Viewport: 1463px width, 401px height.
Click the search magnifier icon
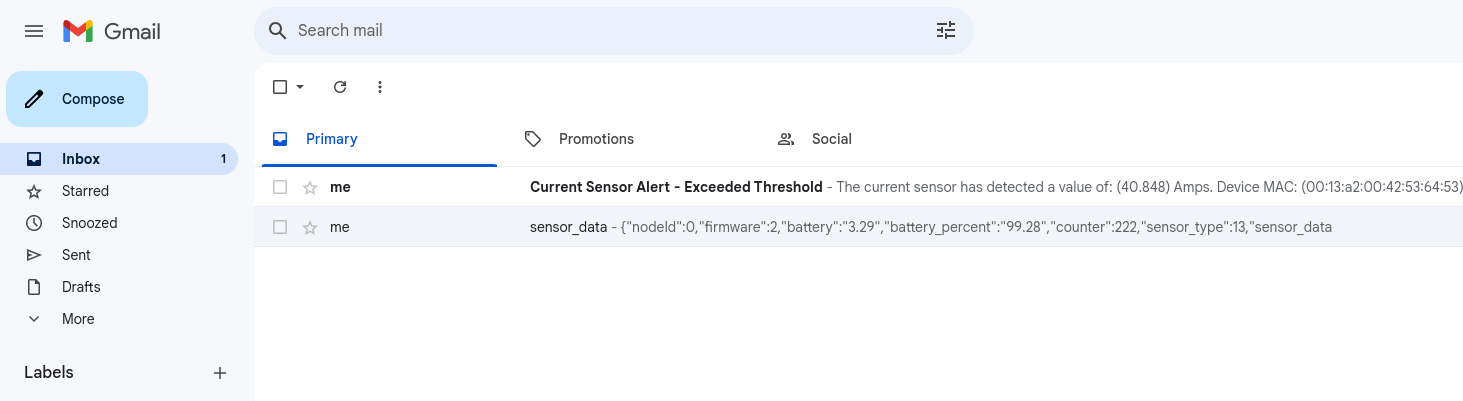pos(278,31)
